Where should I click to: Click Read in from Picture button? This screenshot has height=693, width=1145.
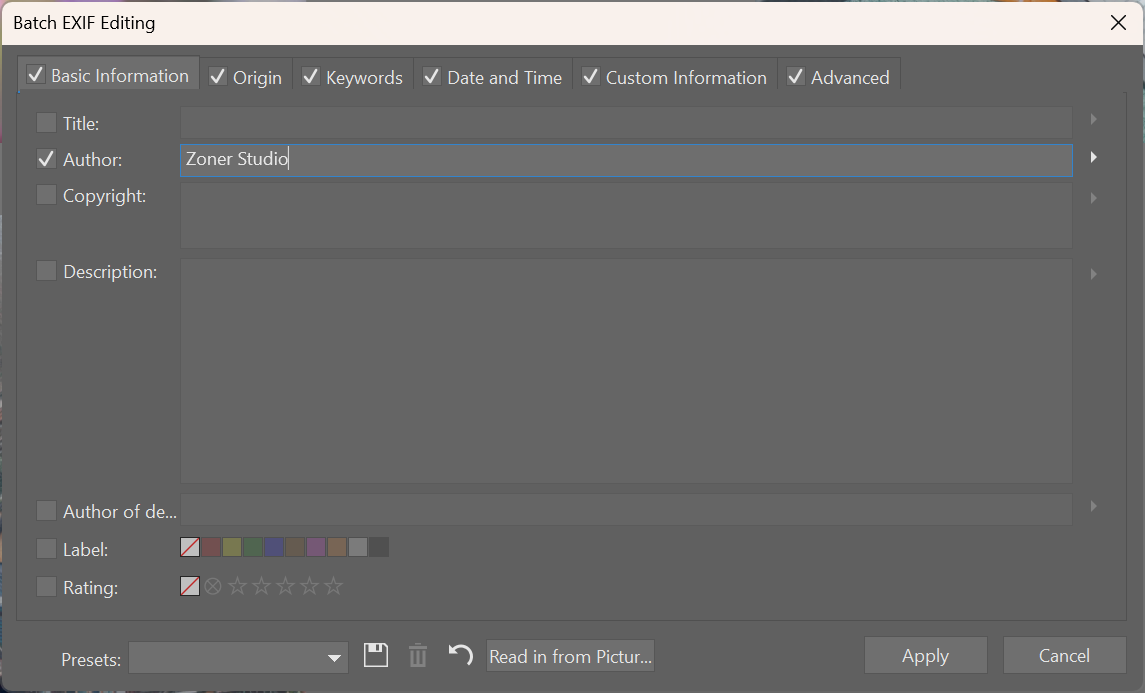tap(570, 656)
